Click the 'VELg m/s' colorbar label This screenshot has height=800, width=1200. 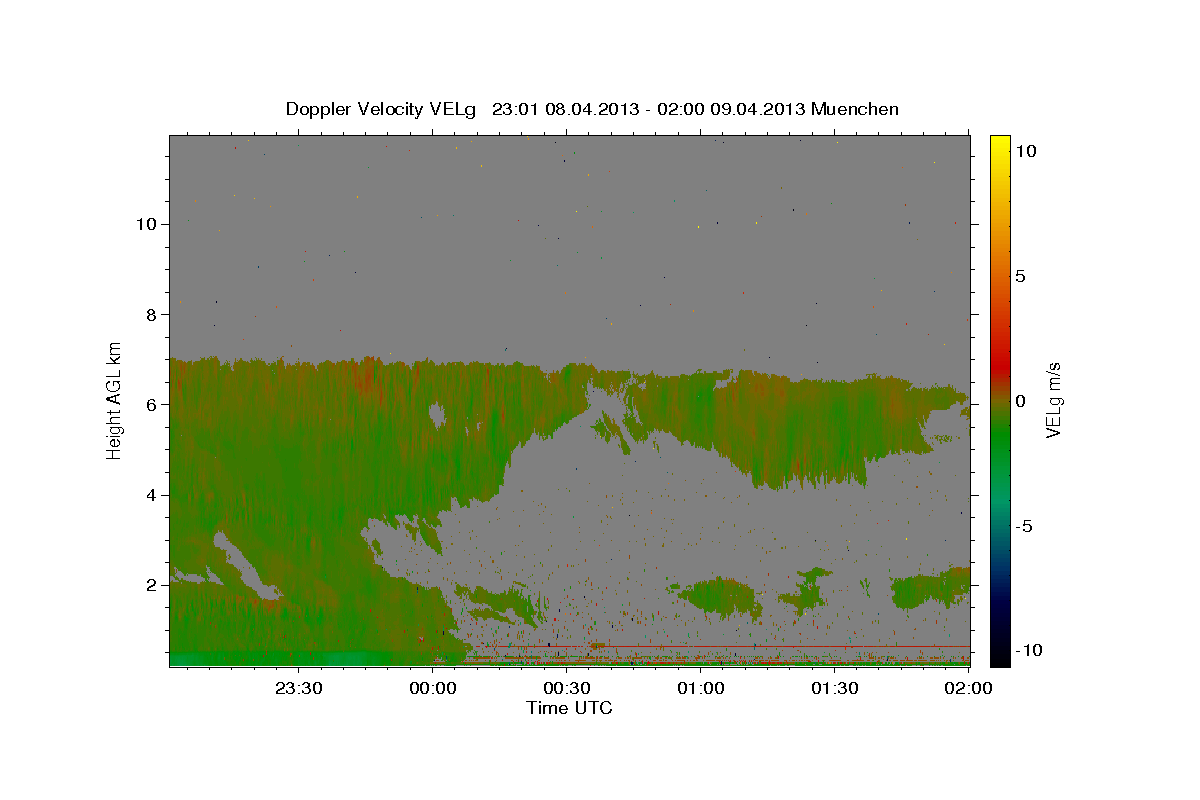(1054, 399)
